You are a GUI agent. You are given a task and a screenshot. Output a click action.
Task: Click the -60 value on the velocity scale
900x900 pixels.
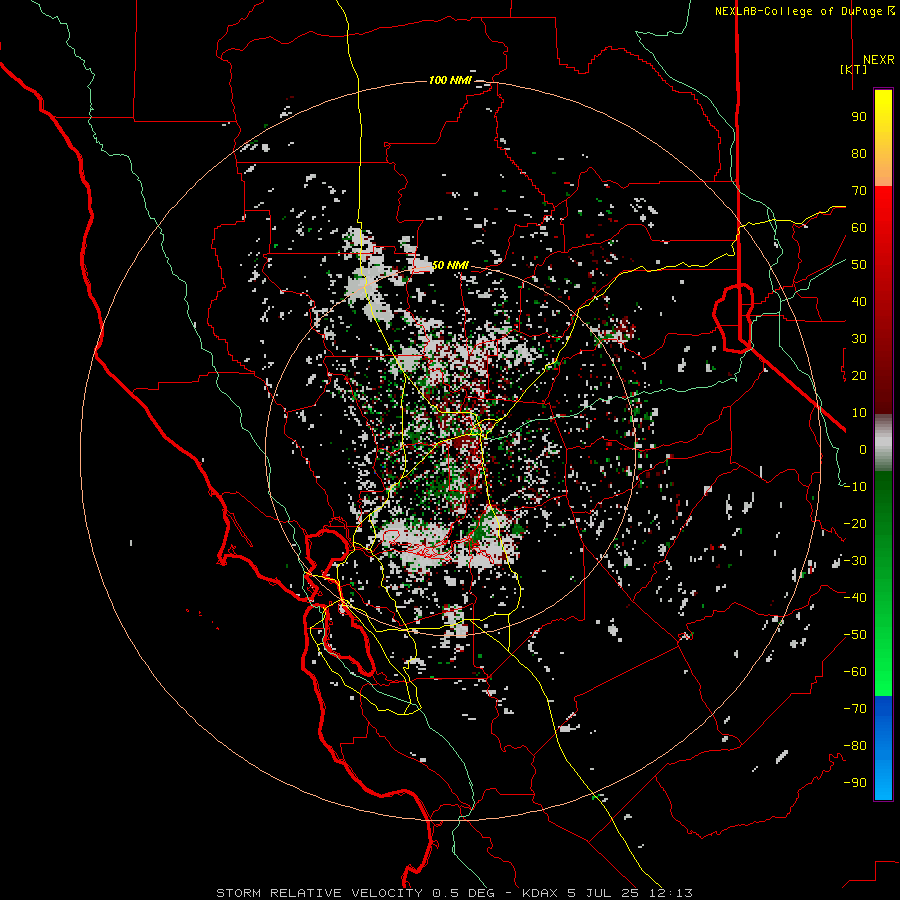(x=855, y=672)
